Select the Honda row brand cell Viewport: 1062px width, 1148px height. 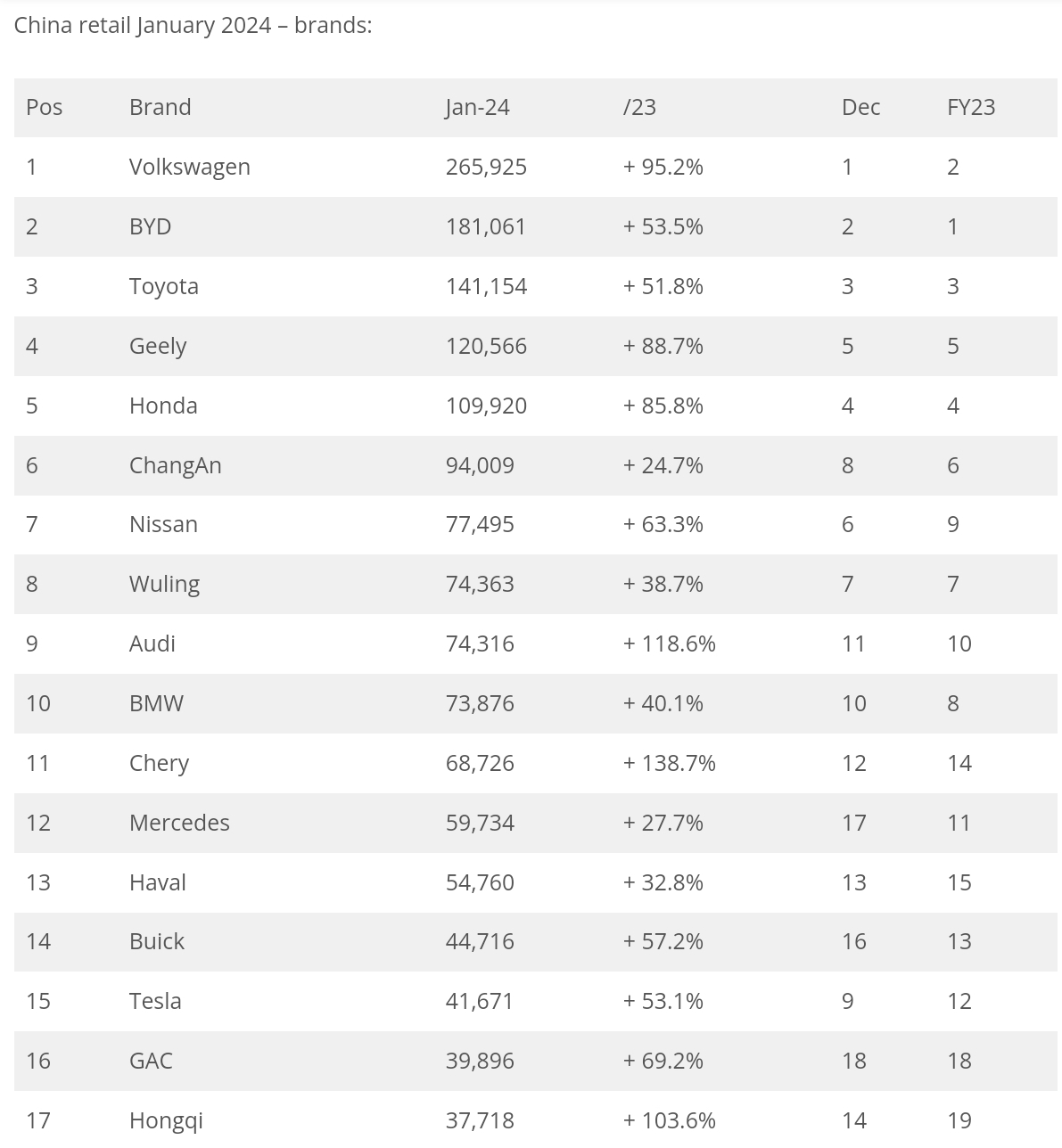pos(163,406)
